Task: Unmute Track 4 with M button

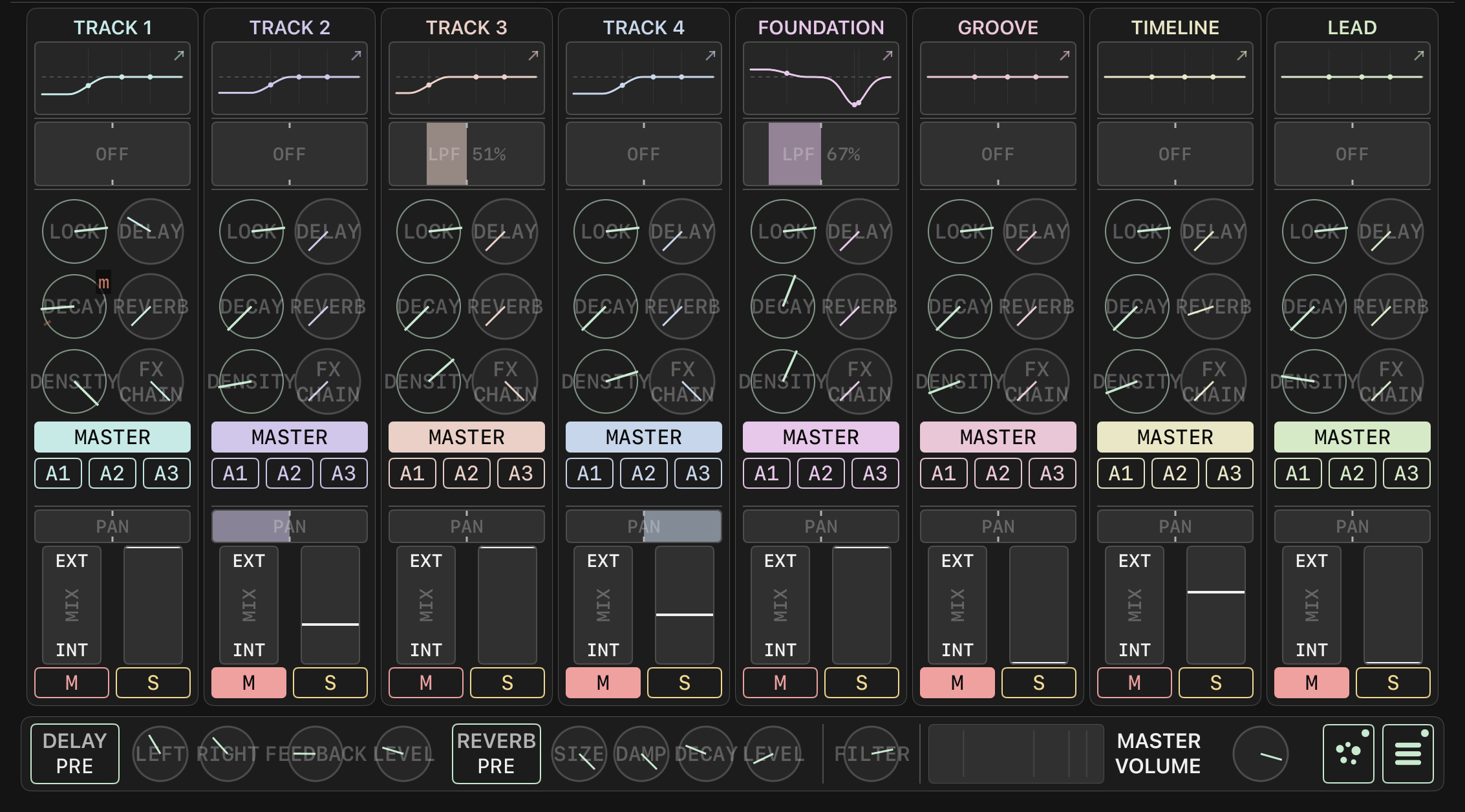Action: click(x=603, y=683)
